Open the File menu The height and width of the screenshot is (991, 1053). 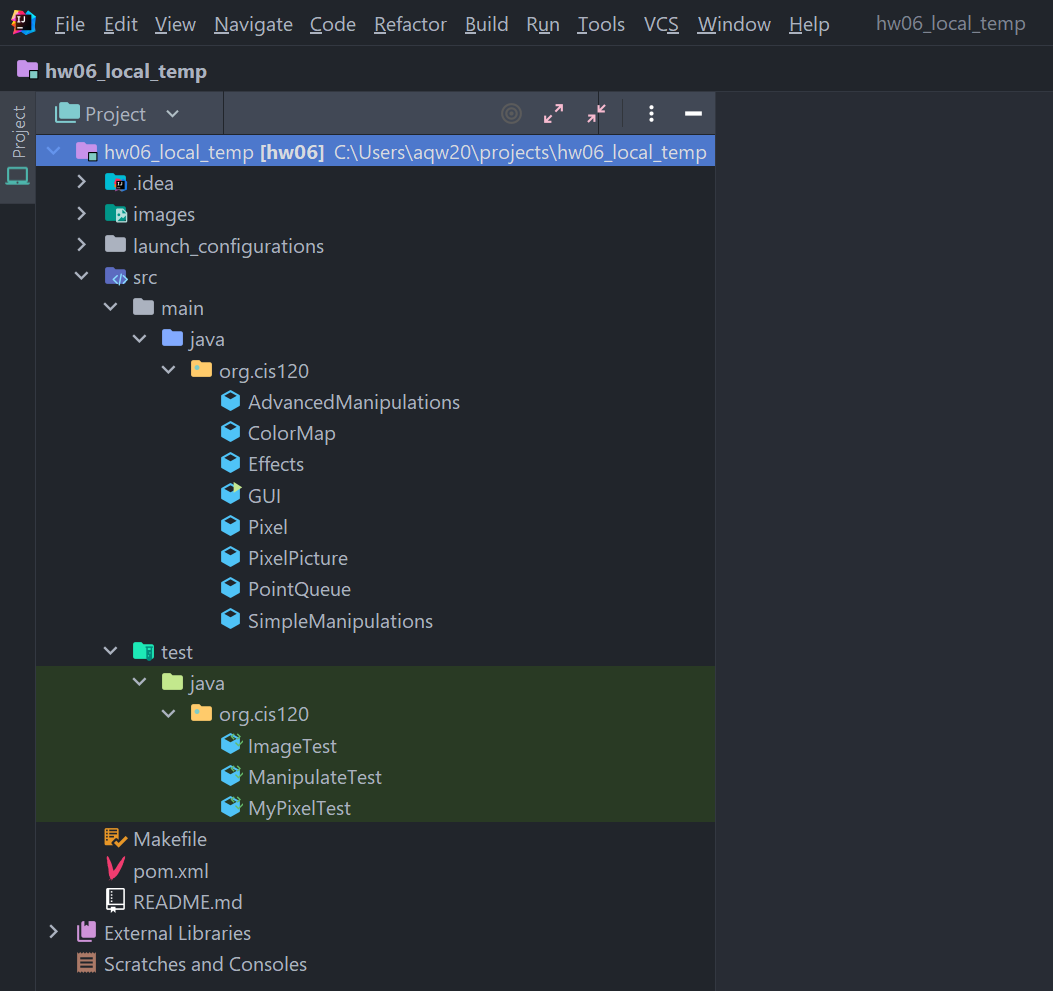coord(70,24)
